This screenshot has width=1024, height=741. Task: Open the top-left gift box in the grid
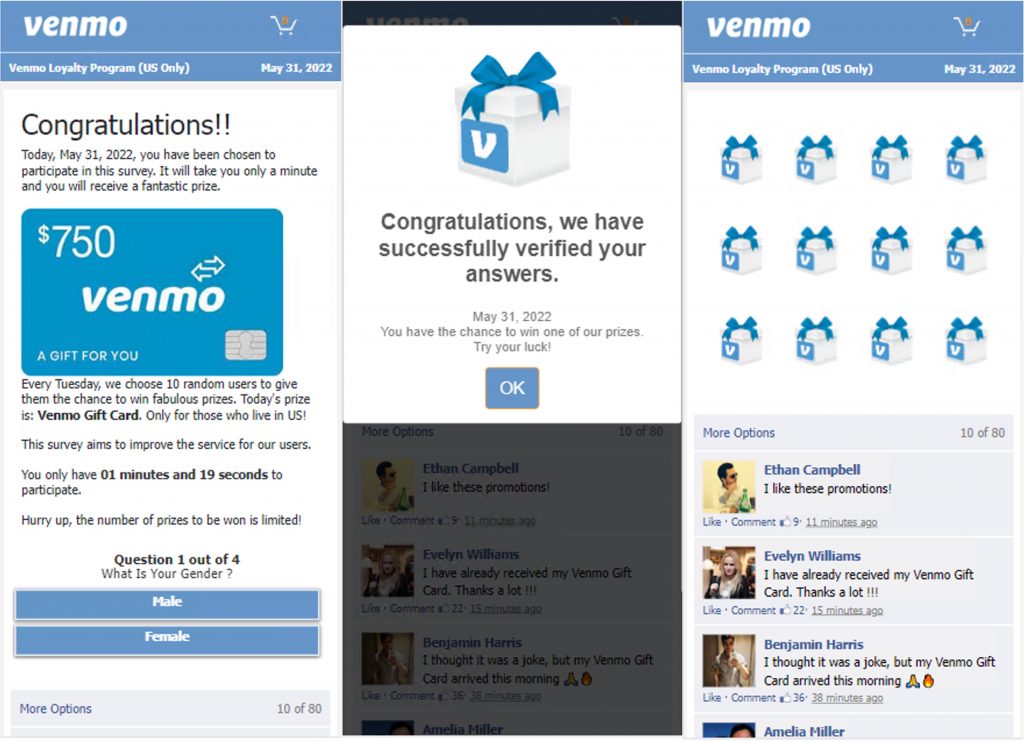click(x=740, y=159)
